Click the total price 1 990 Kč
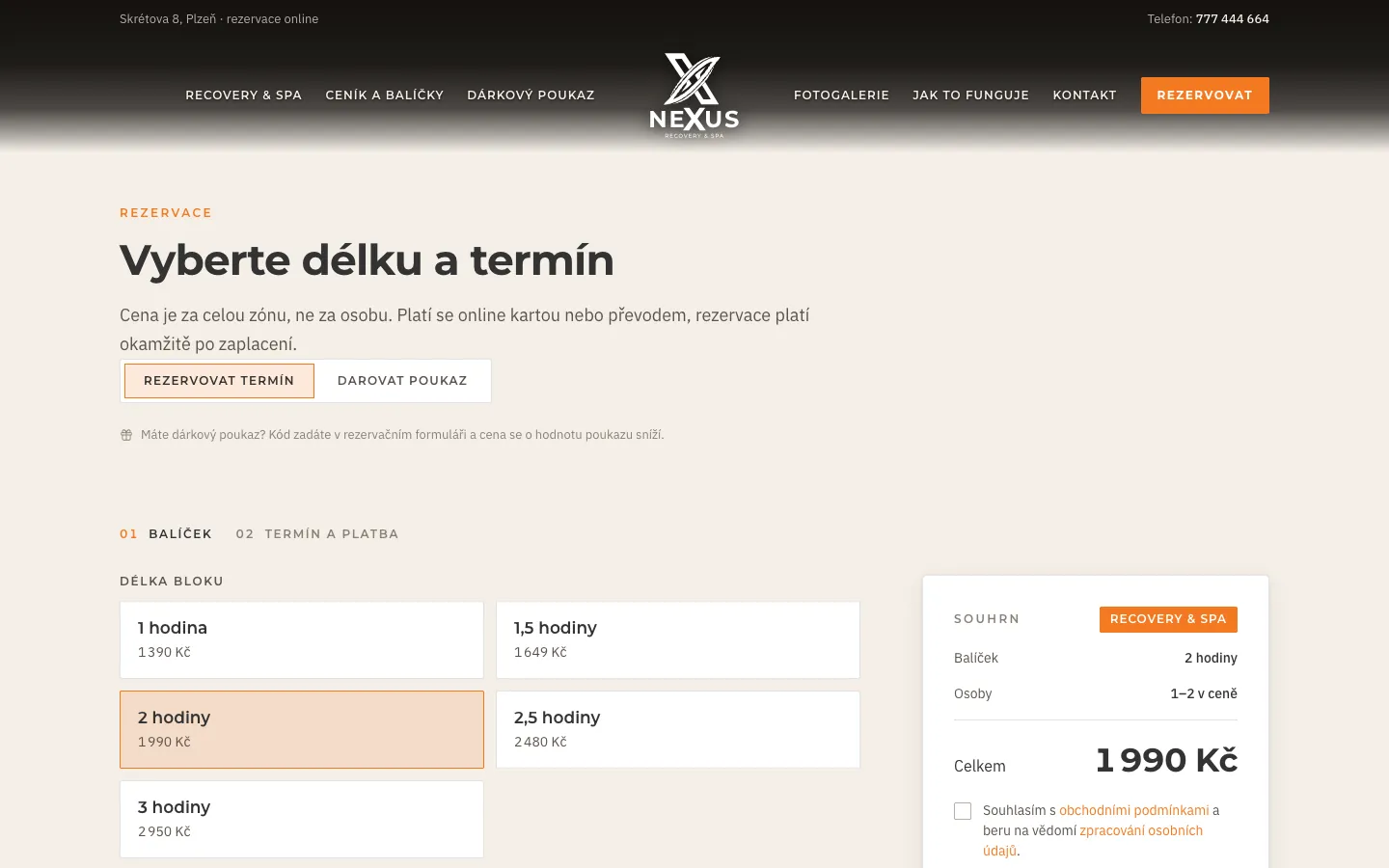Screen dimensions: 1389x868 click(x=1166, y=760)
